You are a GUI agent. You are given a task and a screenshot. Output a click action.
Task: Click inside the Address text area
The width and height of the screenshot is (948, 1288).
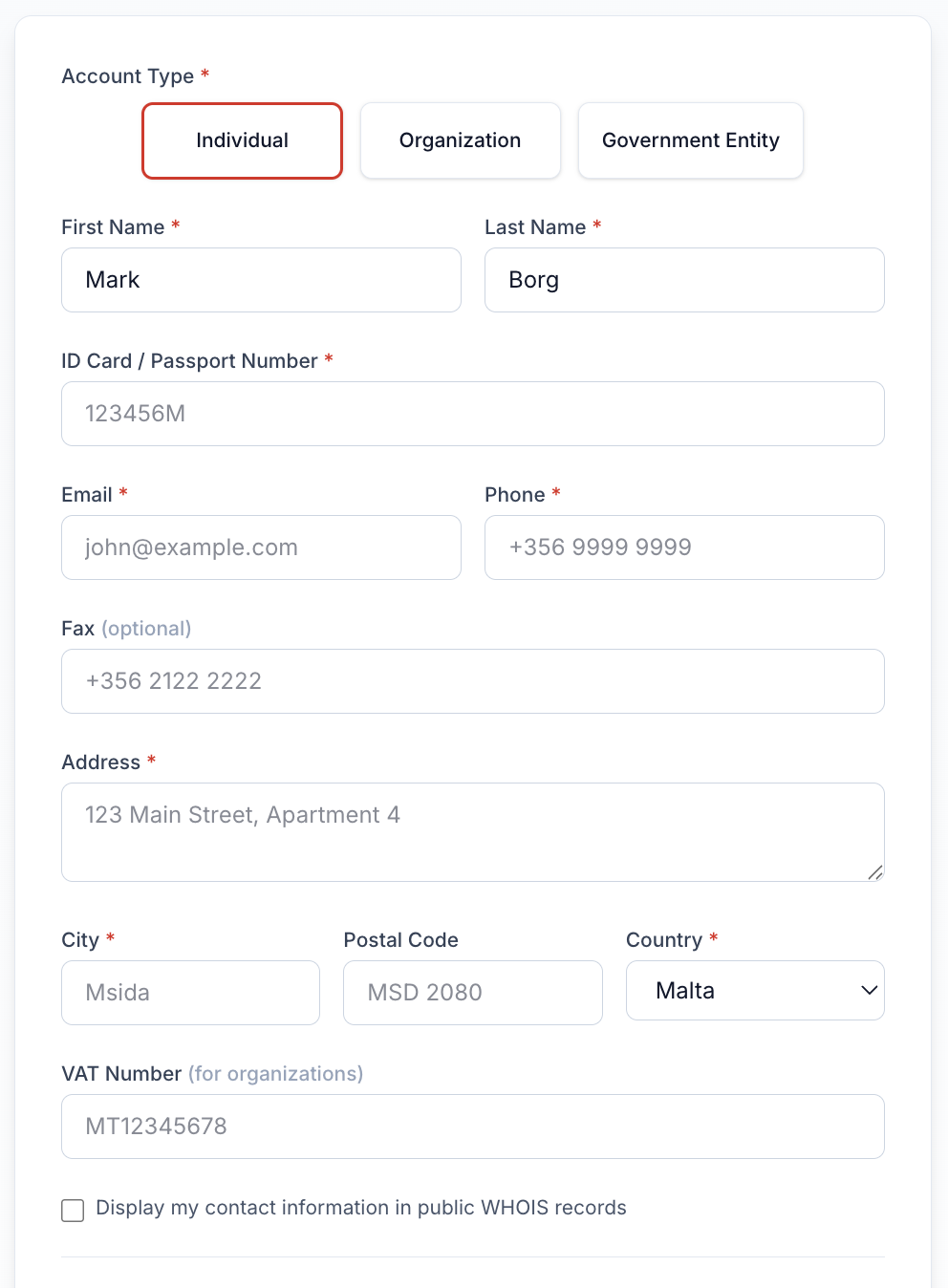[473, 829]
